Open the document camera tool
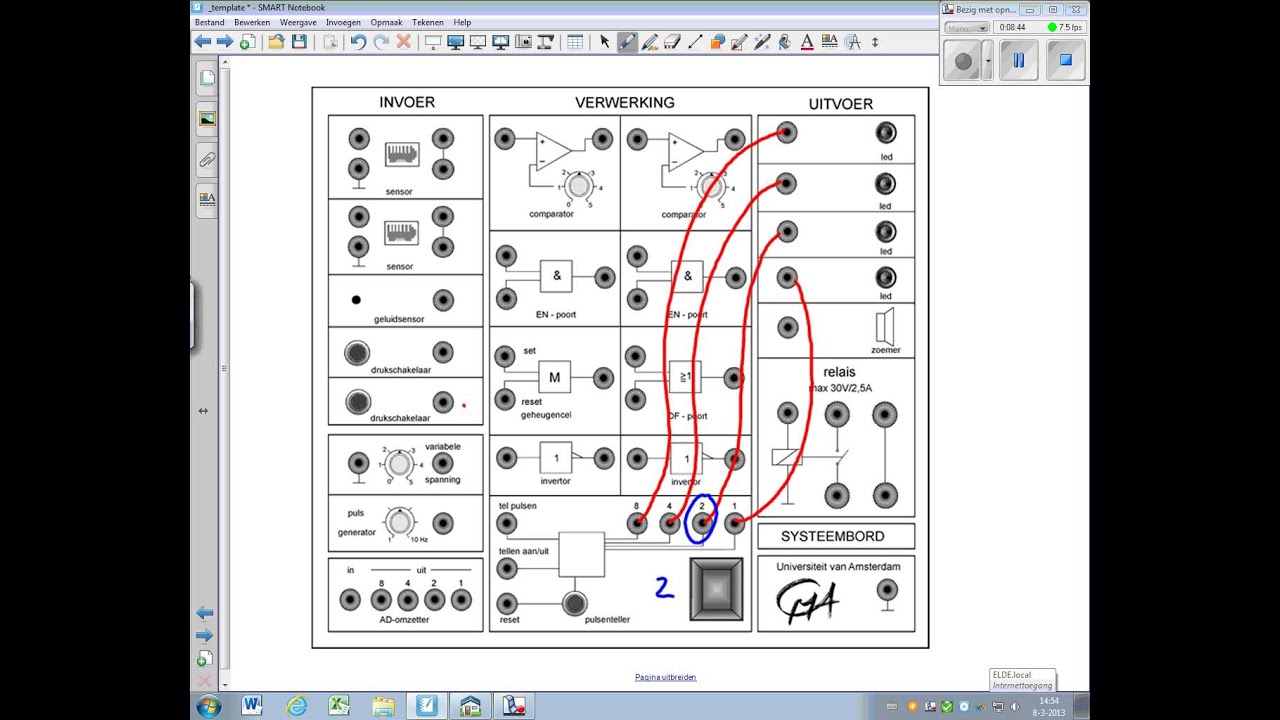Viewport: 1280px width, 720px height. [546, 42]
